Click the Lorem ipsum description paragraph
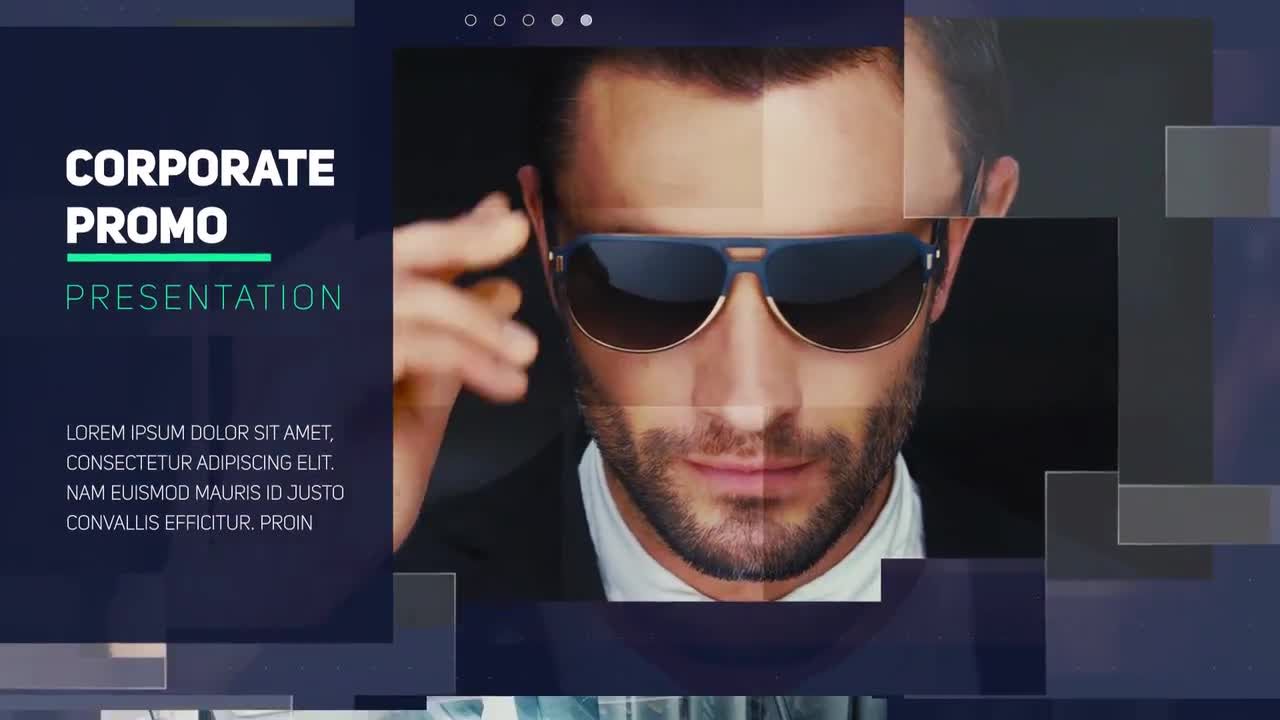Image resolution: width=1280 pixels, height=720 pixels. point(205,478)
